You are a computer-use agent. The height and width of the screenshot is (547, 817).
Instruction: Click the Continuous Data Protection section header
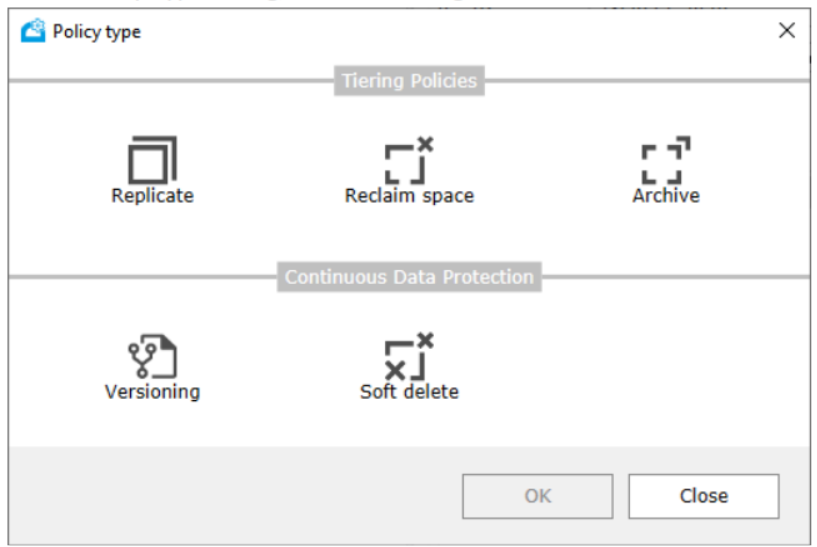point(409,277)
